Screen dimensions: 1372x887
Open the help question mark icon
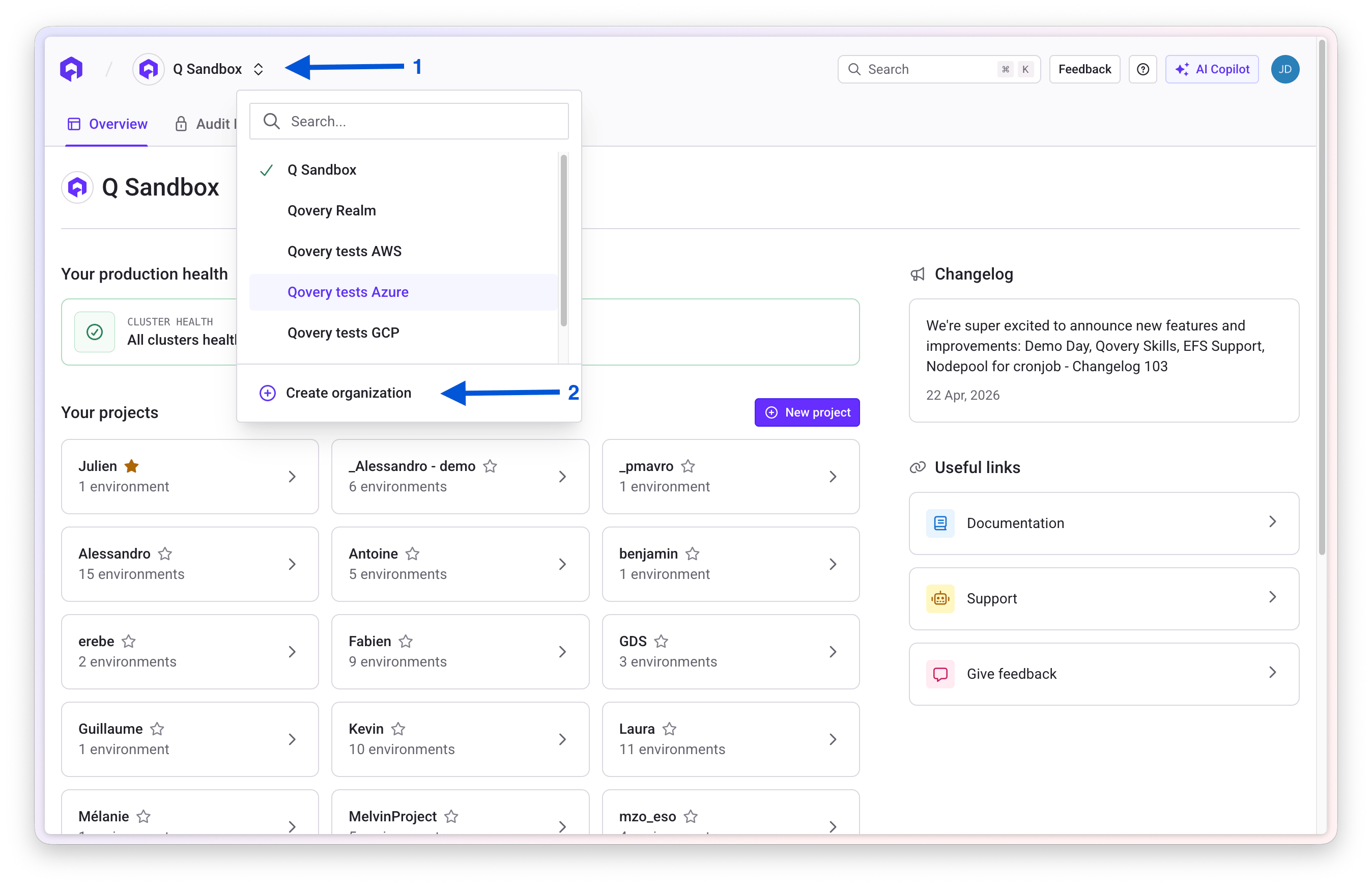pos(1142,69)
